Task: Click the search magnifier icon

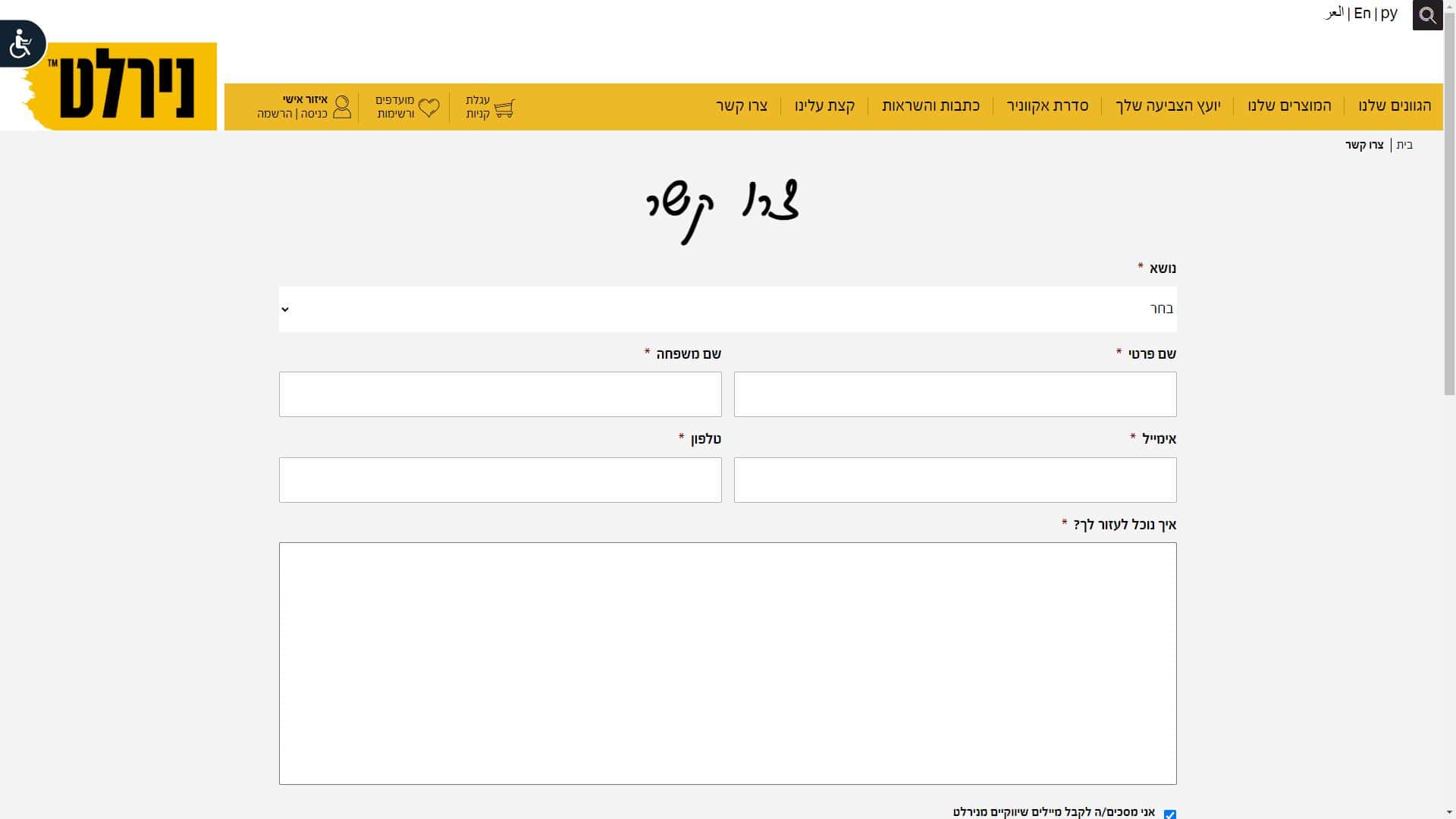Action: (x=1427, y=15)
